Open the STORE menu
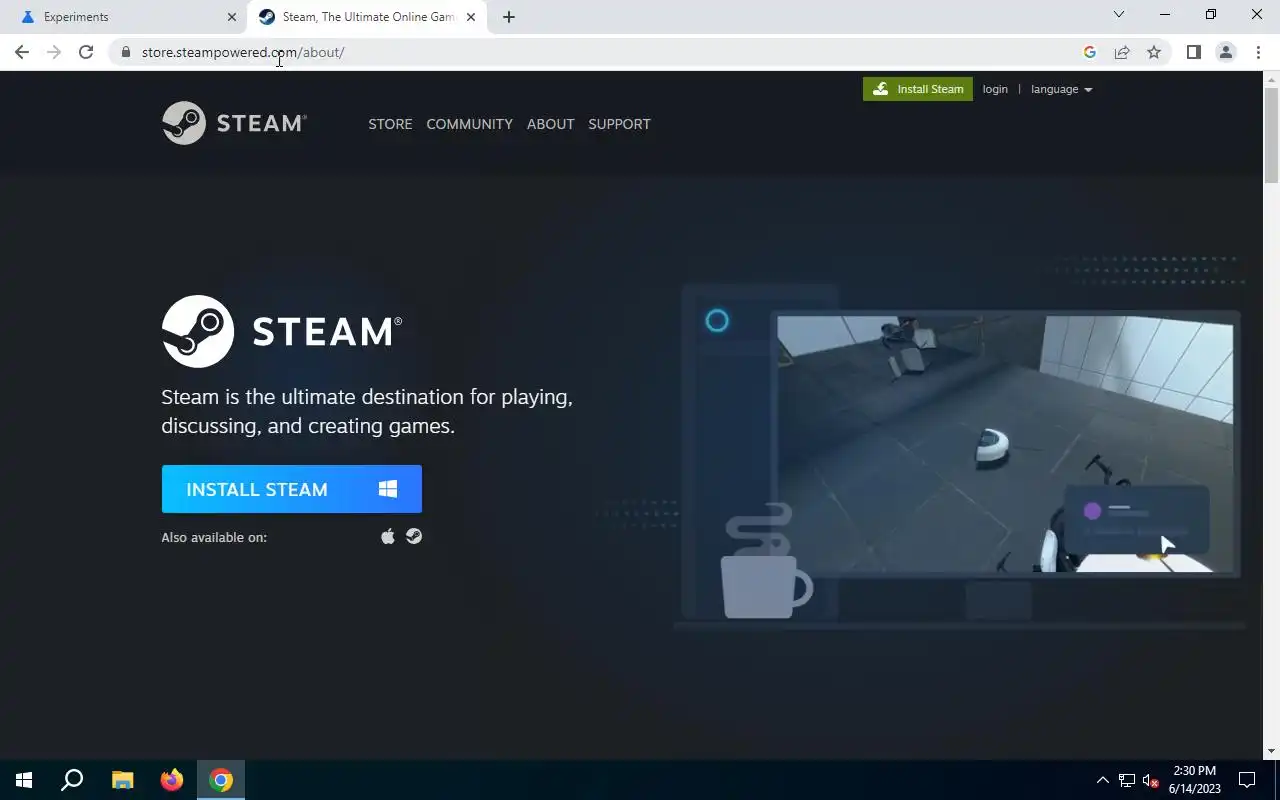This screenshot has height=800, width=1280. tap(390, 124)
